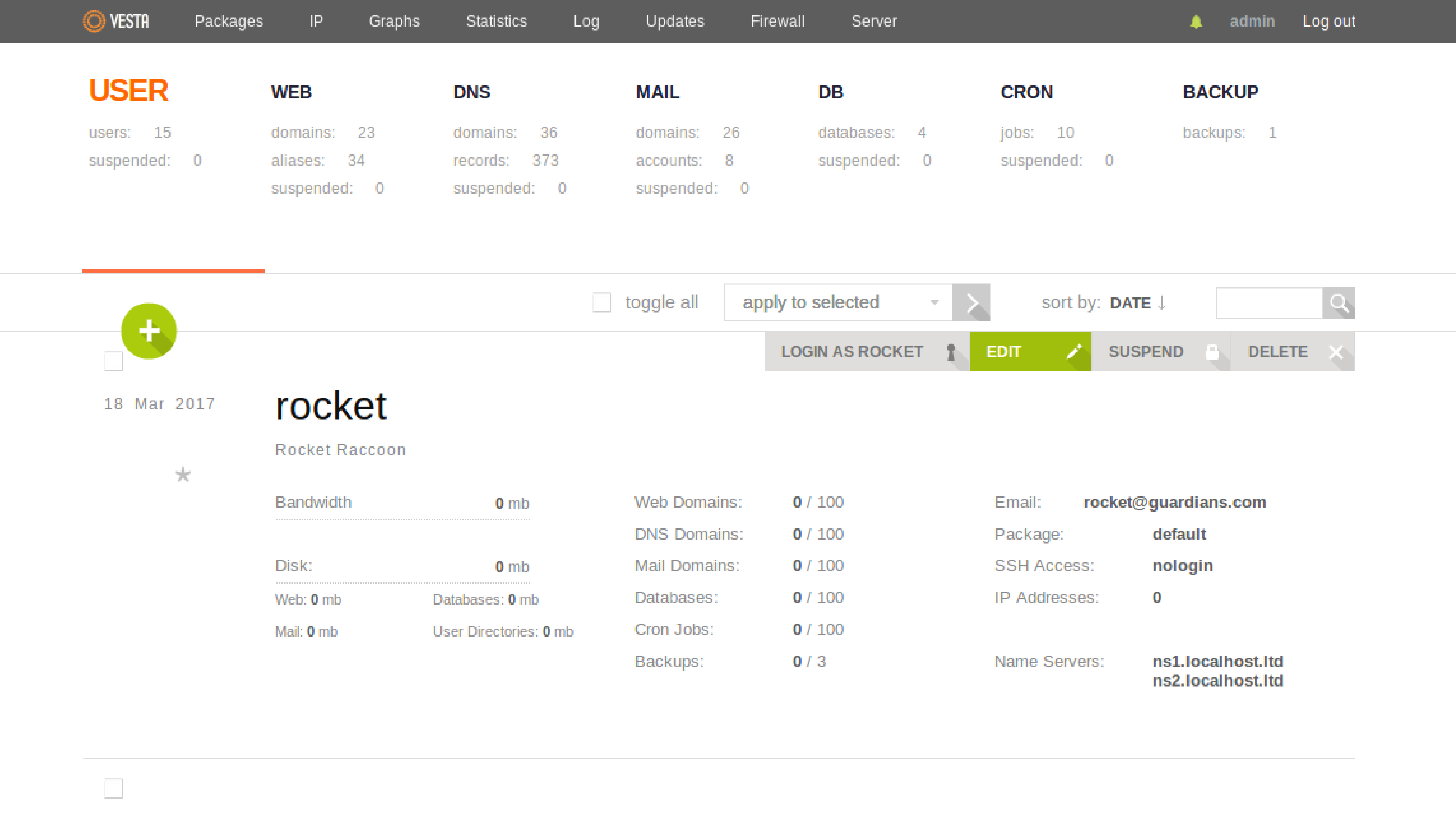Screen dimensions: 1456x821
Task: Click the apply to selected arrow button
Action: coord(970,302)
